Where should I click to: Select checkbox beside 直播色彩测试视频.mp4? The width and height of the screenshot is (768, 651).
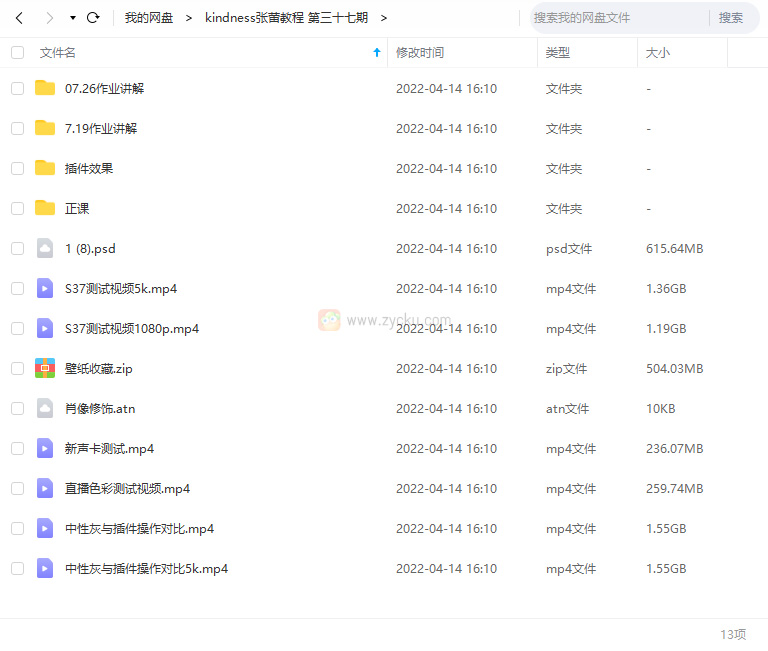[17, 488]
